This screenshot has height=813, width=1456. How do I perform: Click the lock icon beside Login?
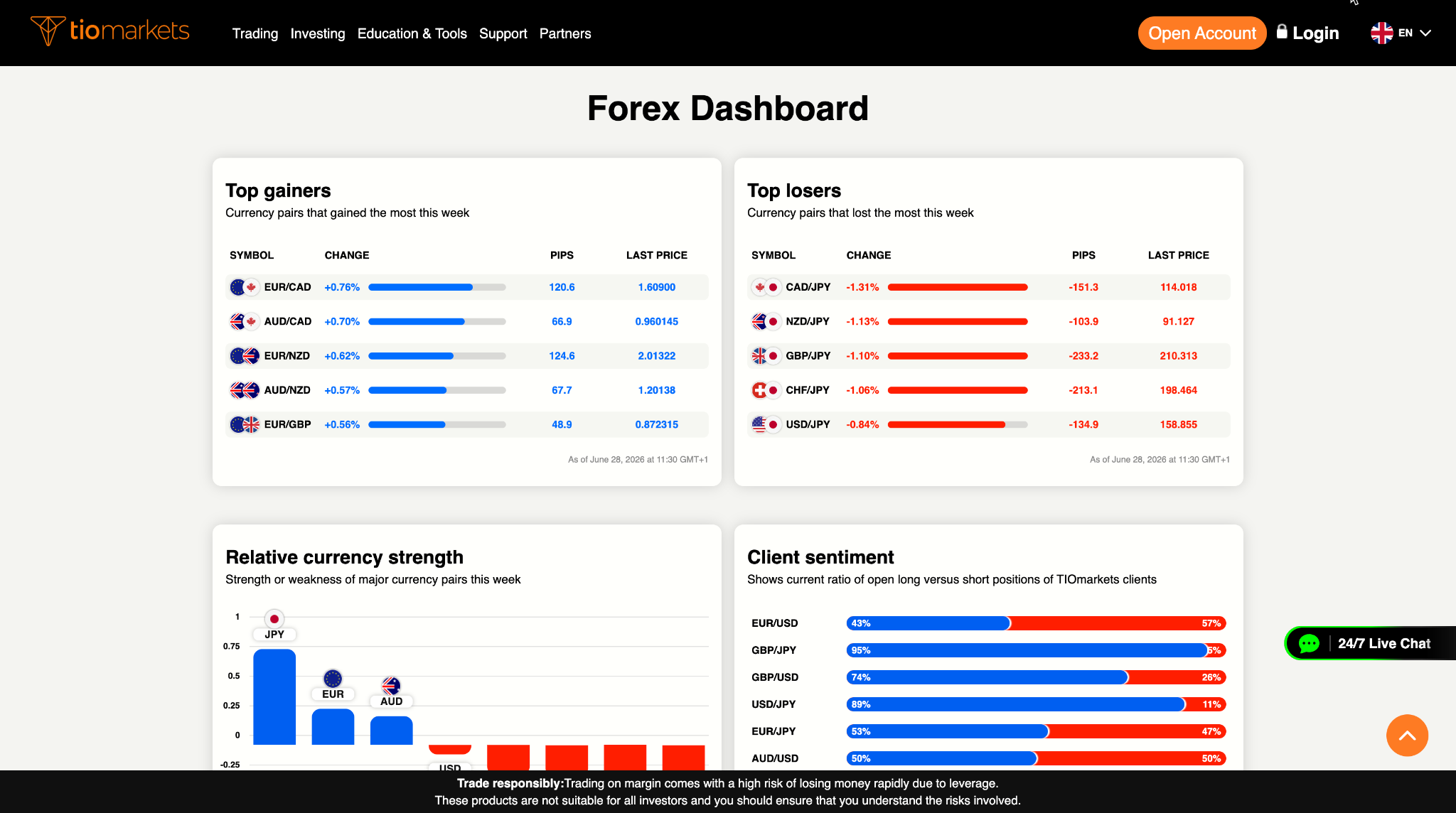[x=1282, y=31]
